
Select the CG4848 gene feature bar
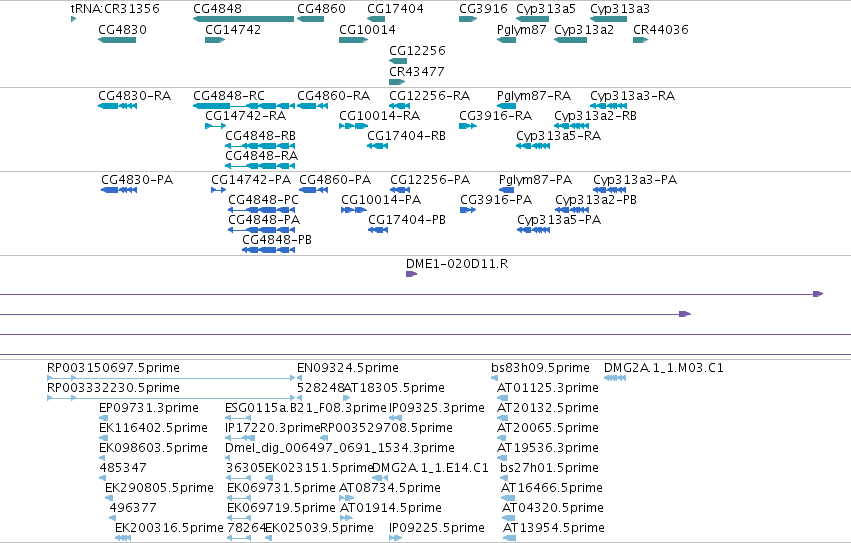[243, 19]
